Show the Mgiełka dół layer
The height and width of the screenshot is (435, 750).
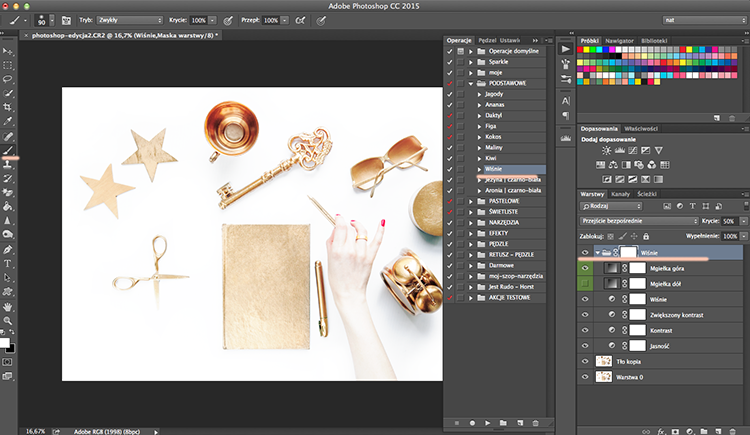[585, 284]
